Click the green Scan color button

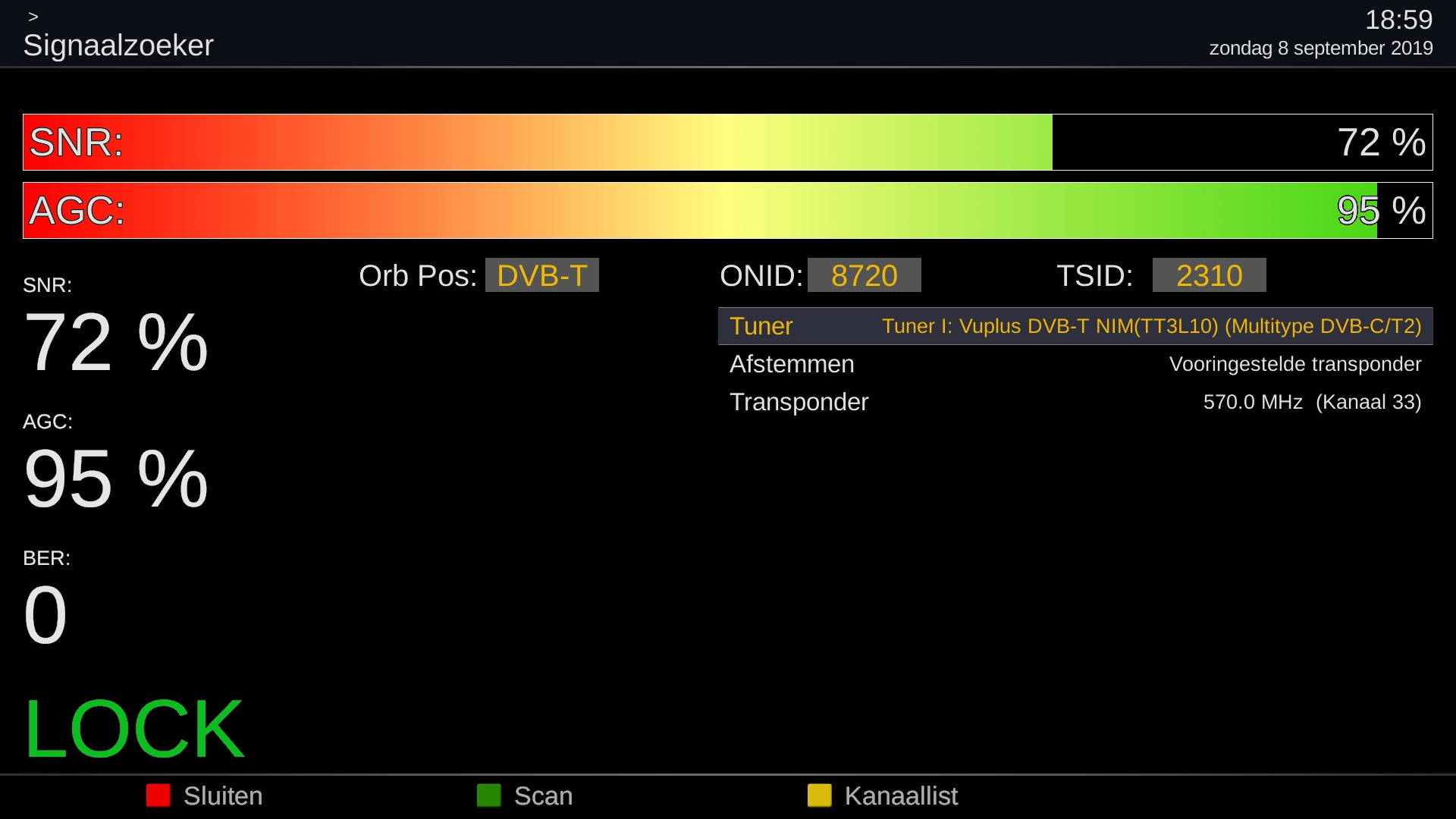point(488,795)
